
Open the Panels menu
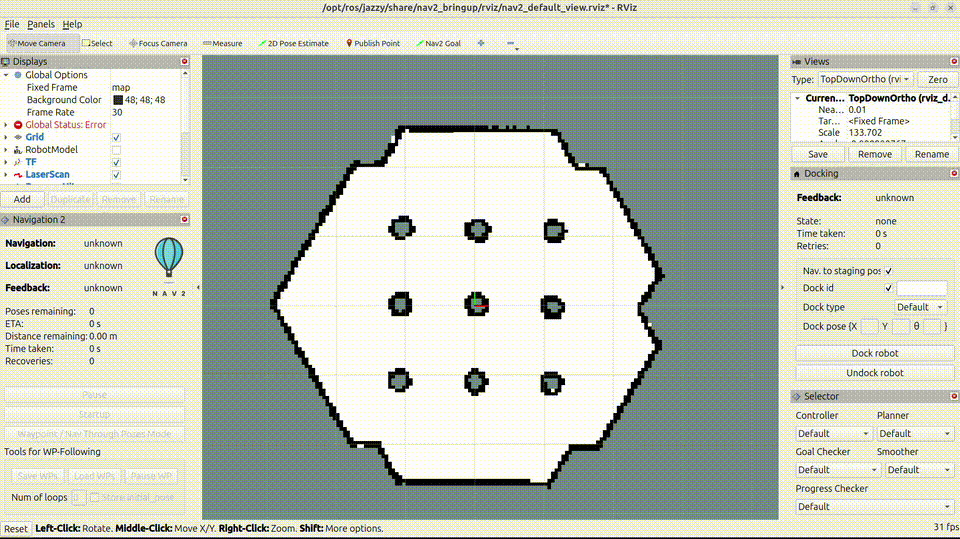(41, 24)
